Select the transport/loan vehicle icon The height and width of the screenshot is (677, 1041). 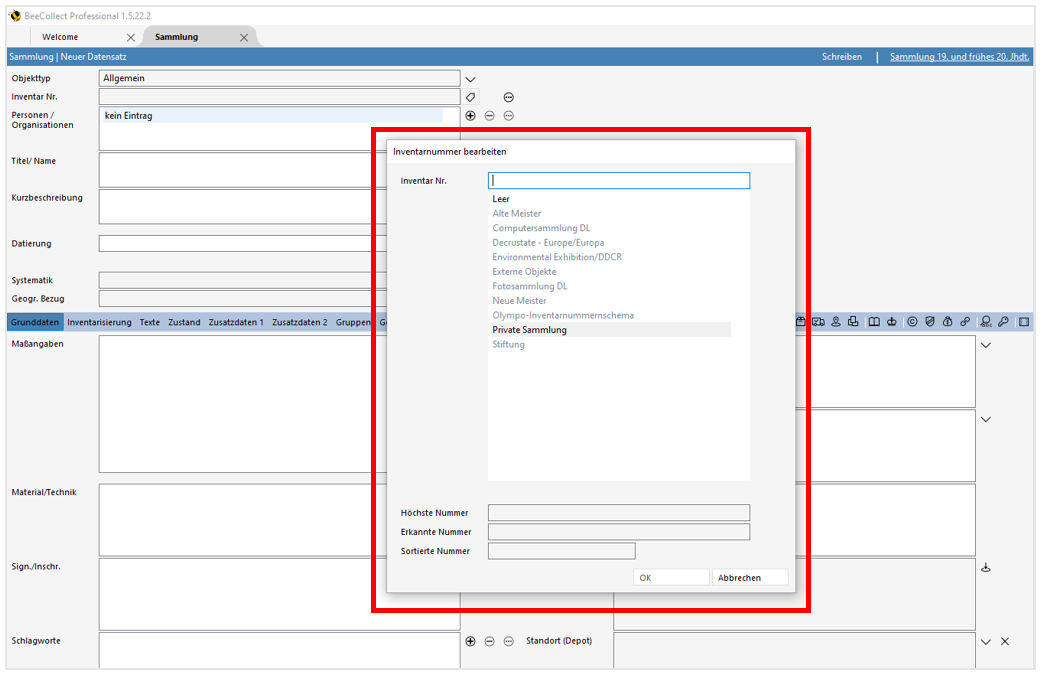coord(820,321)
